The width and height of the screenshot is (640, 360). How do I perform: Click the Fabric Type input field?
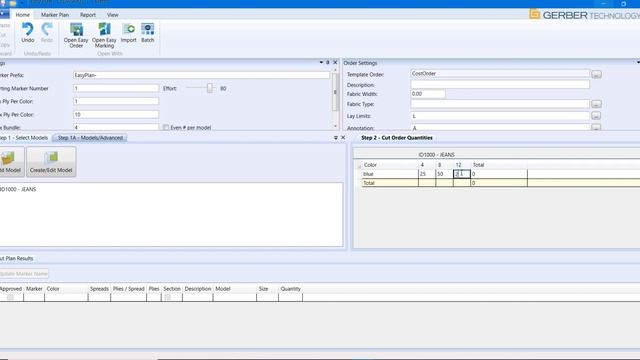coord(500,104)
